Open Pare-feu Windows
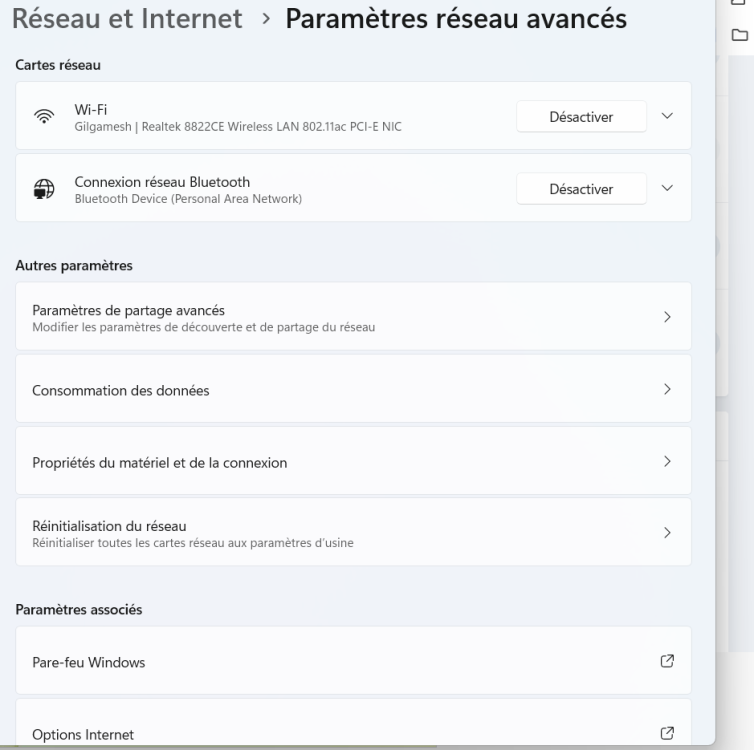This screenshot has height=750, width=754. (353, 661)
